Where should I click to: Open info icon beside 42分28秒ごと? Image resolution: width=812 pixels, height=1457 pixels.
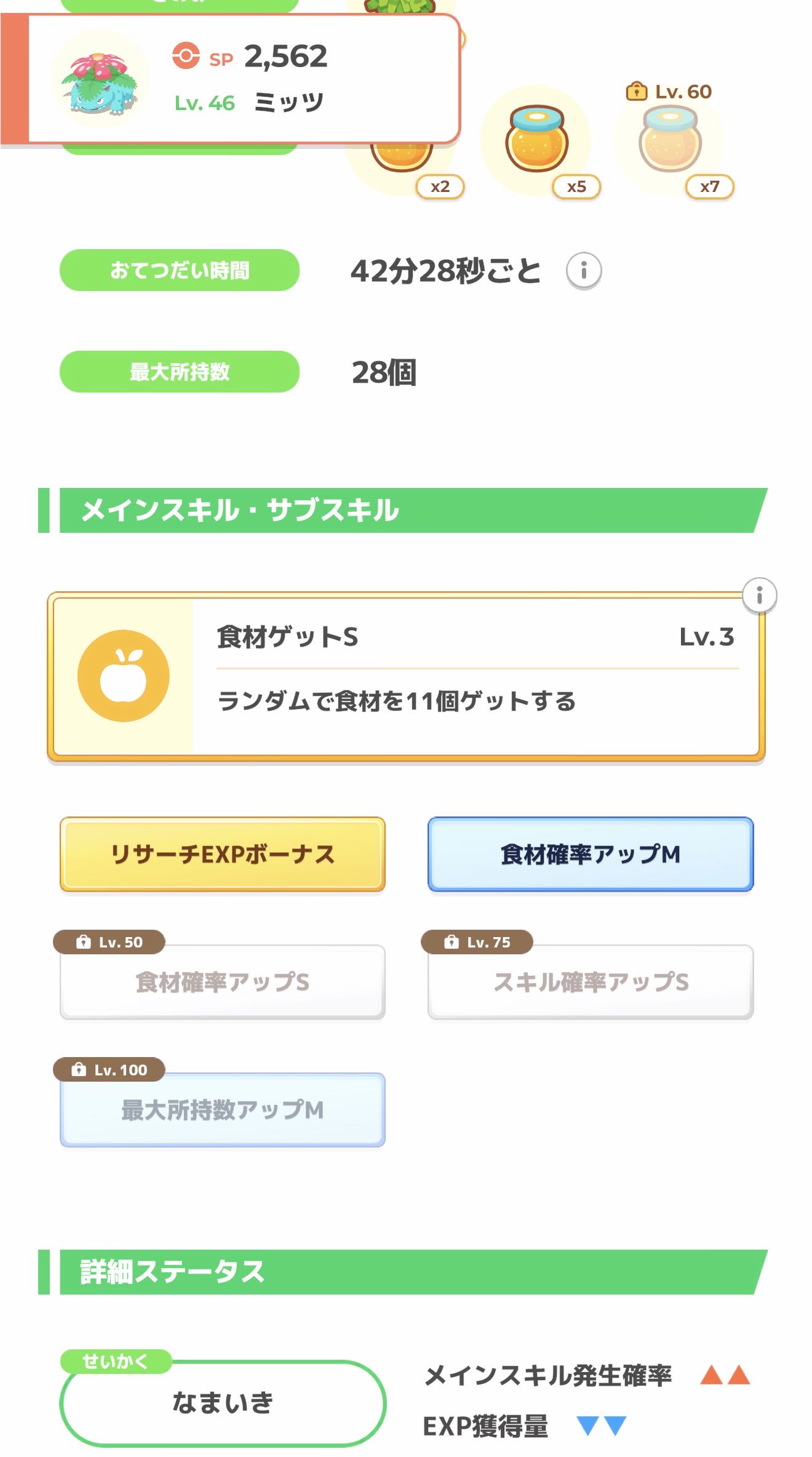click(583, 271)
